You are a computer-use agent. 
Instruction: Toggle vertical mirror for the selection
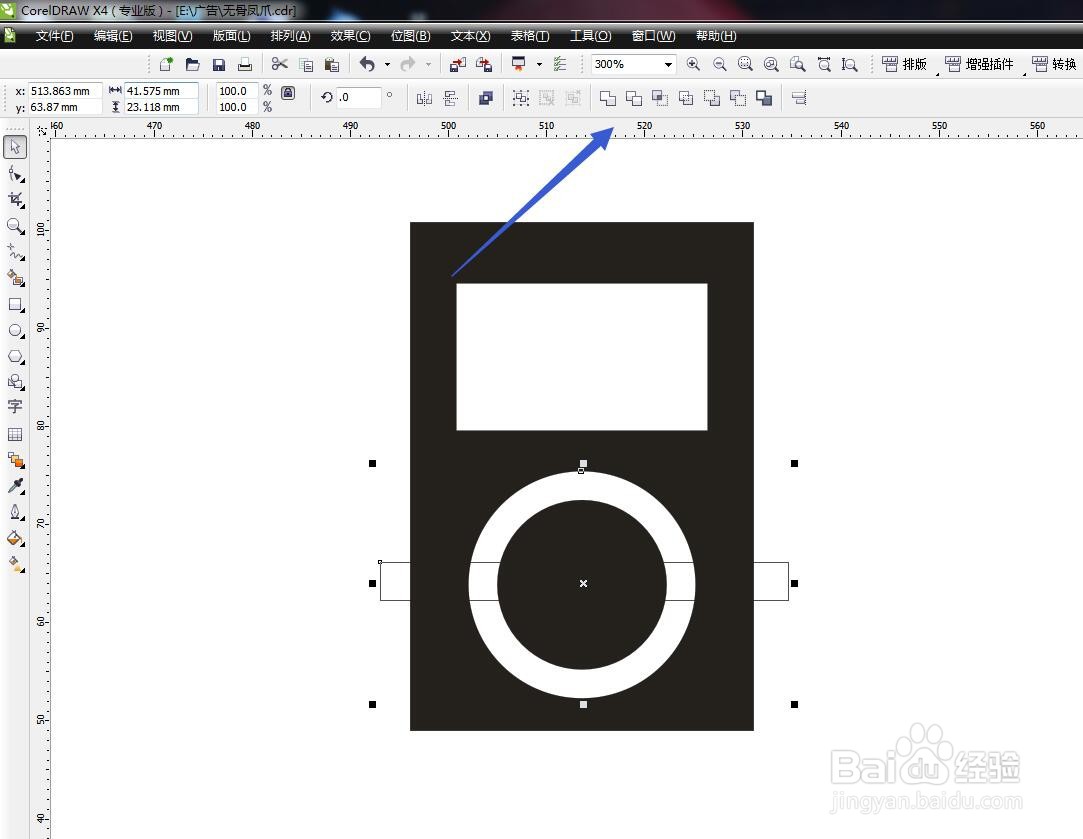click(x=450, y=97)
